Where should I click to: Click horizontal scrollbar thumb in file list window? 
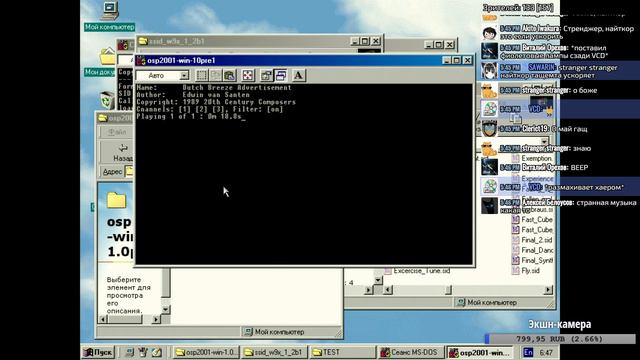point(448,290)
